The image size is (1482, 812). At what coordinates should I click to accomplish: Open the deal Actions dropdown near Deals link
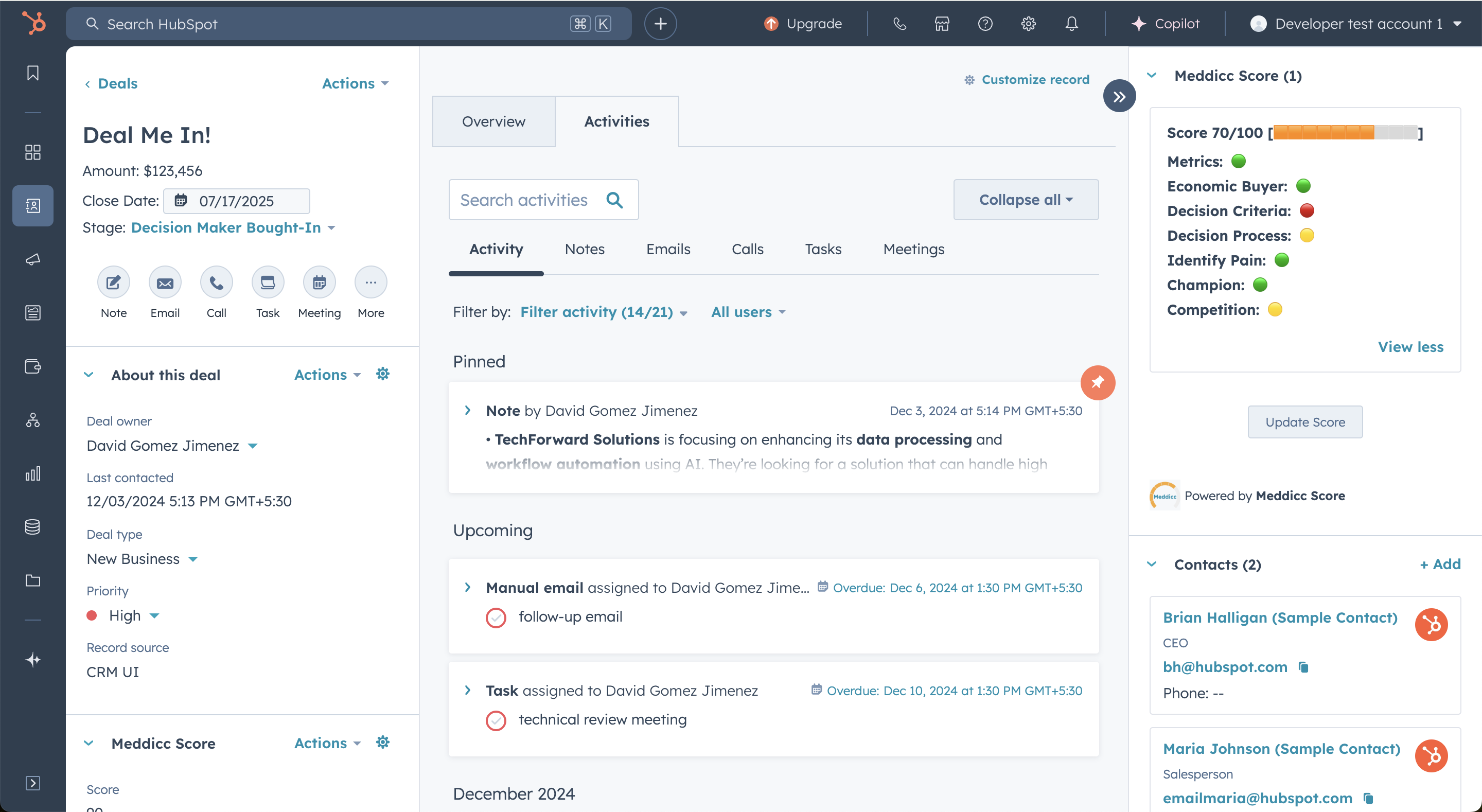tap(355, 83)
